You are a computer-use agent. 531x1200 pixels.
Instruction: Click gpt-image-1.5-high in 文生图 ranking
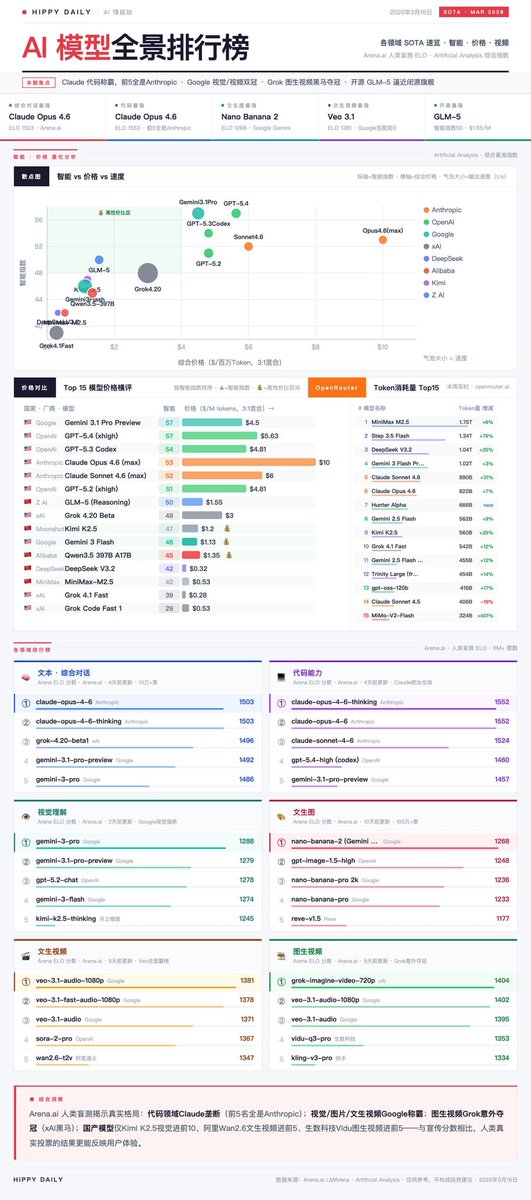323,860
